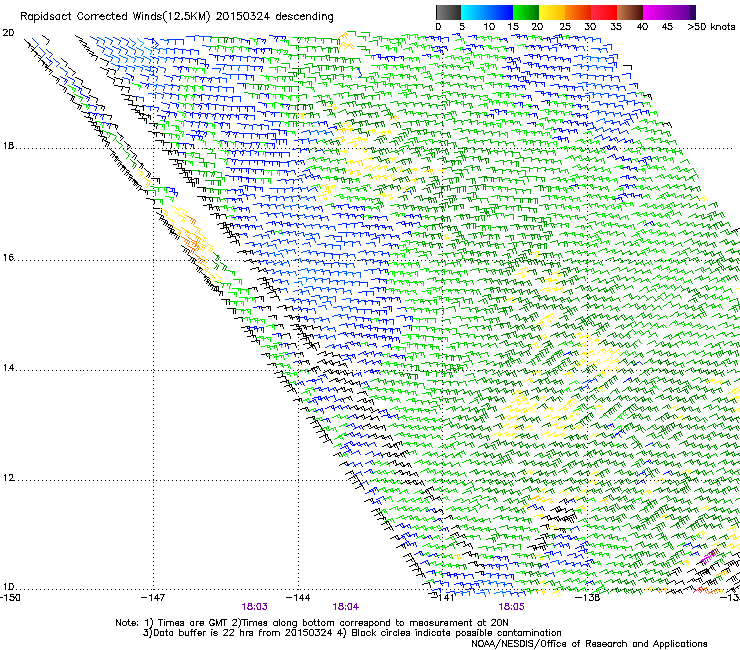Click the latitude label '10'
The image size is (740, 650).
click(8, 587)
